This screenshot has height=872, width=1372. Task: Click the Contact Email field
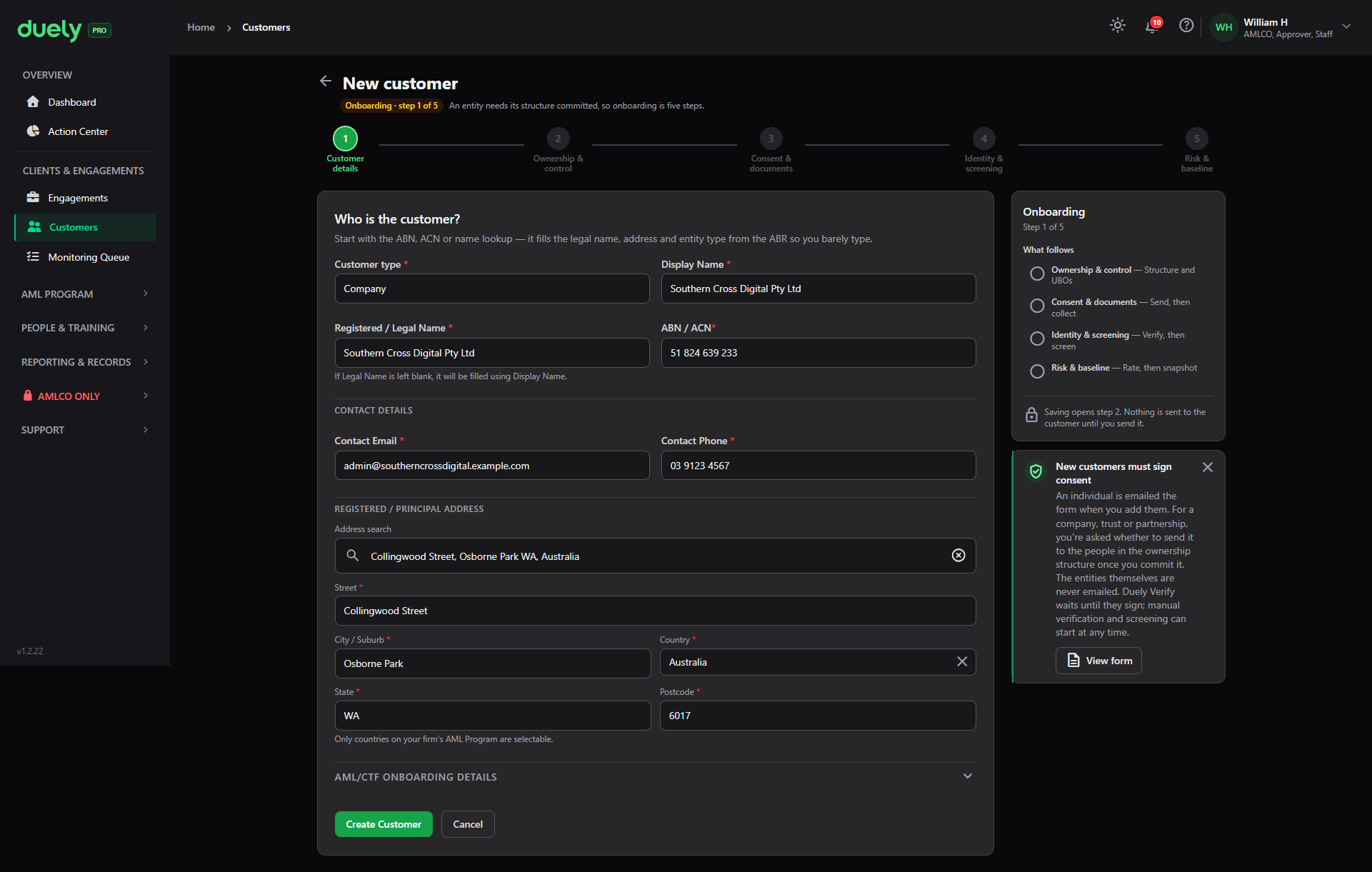pos(491,466)
